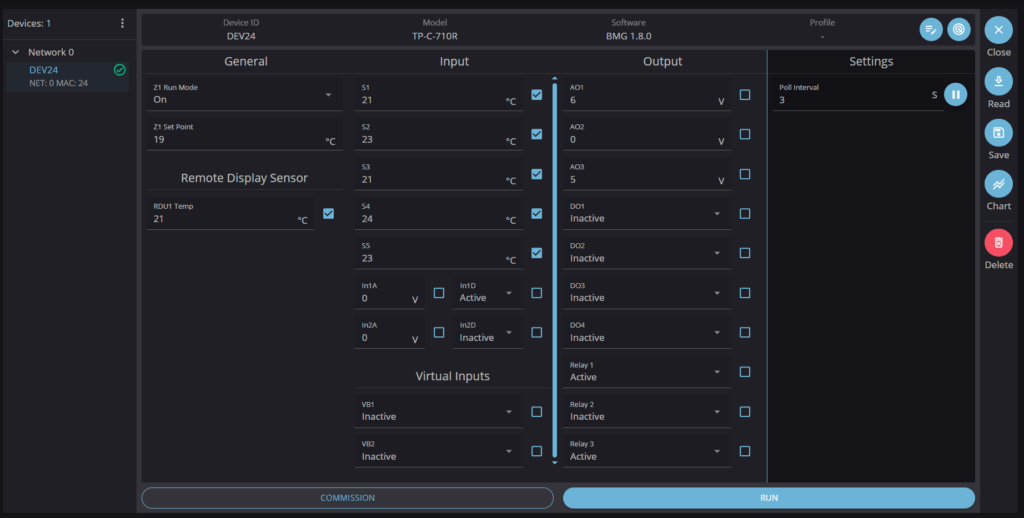Click the model text TP-C-710R
1024x518 pixels.
coord(434,37)
